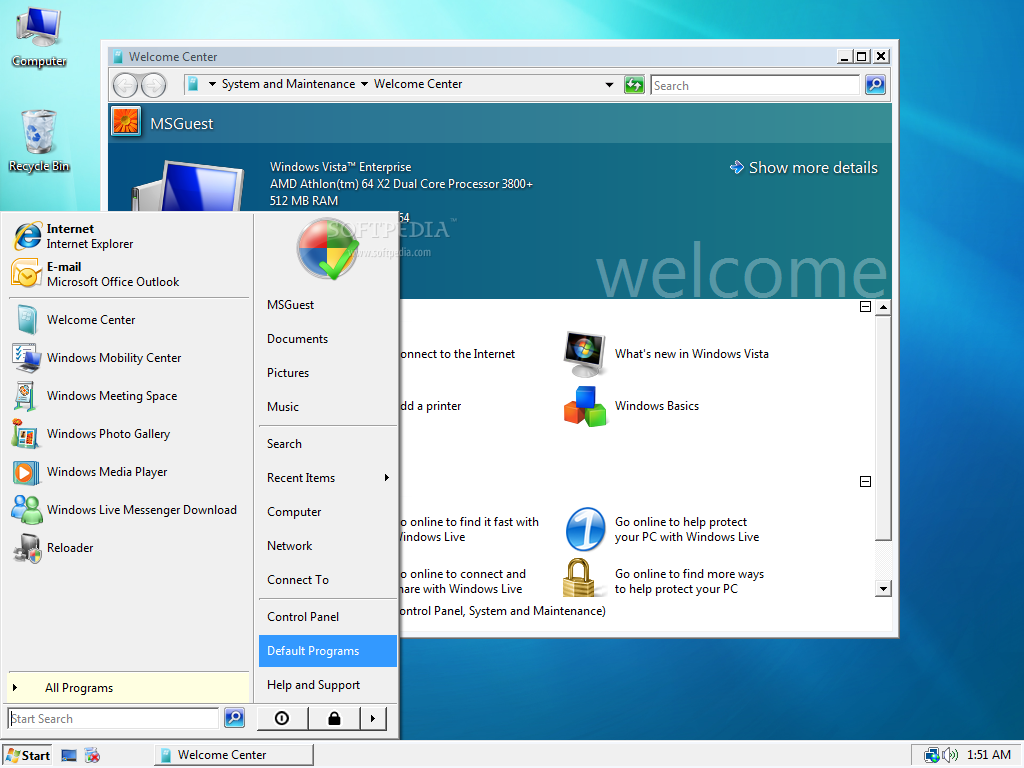The width and height of the screenshot is (1024, 768).
Task: Open the Windows Basics cubes icon
Action: [x=584, y=406]
